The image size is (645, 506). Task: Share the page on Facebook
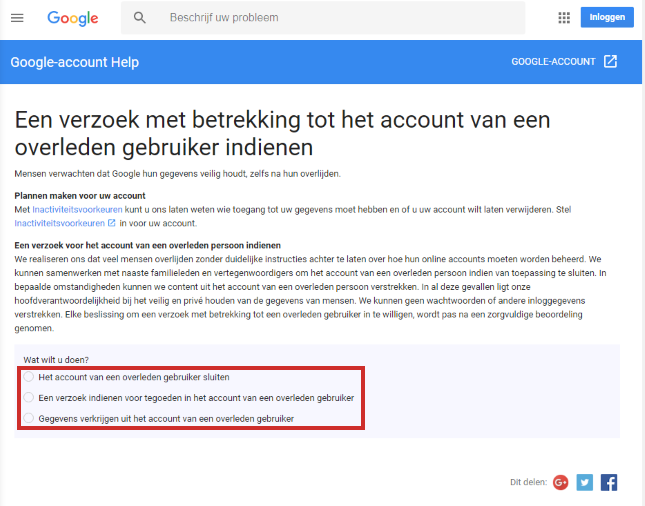pyautogui.click(x=609, y=482)
